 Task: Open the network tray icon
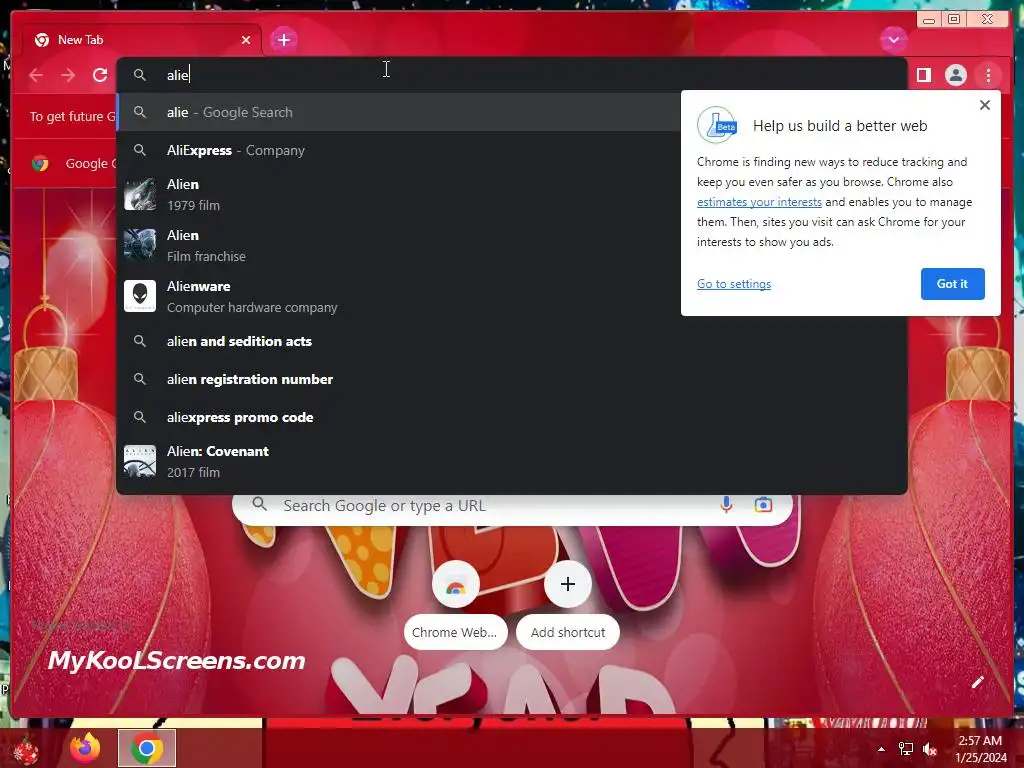click(x=906, y=750)
